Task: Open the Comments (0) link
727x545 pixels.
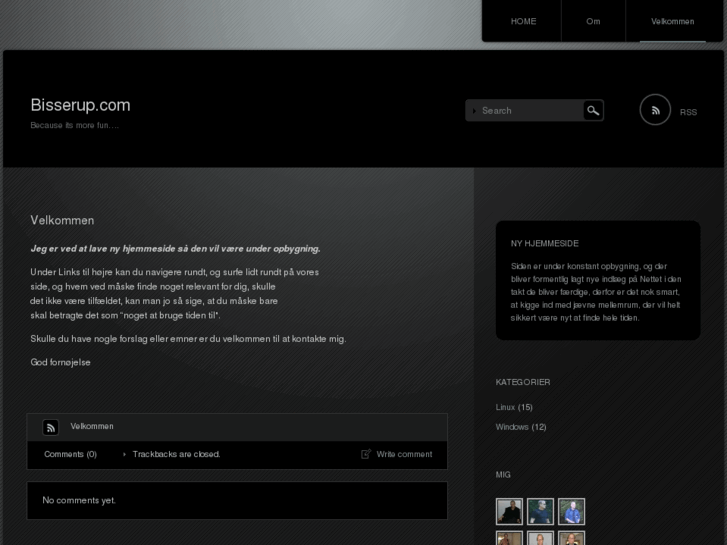Action: tap(70, 454)
